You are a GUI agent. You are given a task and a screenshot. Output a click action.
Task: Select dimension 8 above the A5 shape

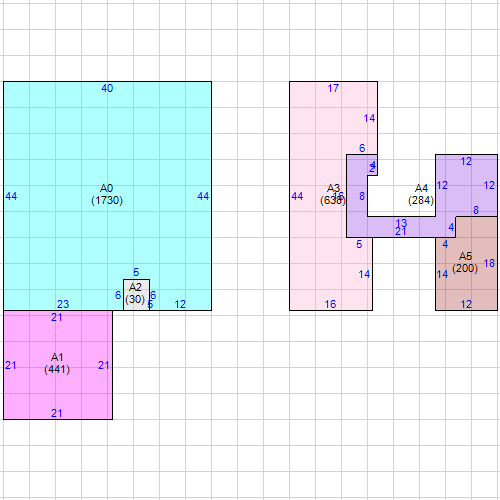coord(476,210)
